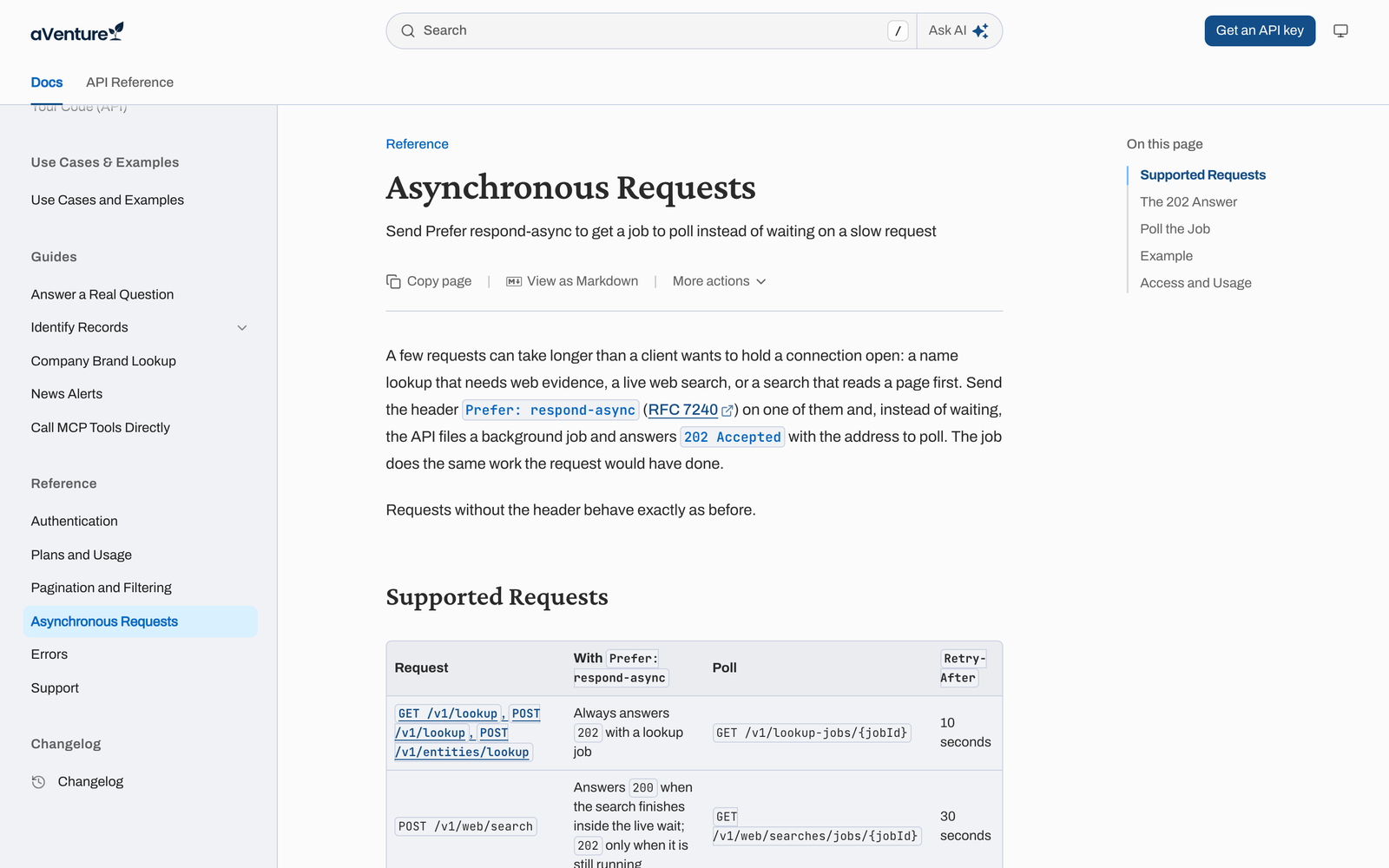Open the Authentication reference page
The image size is (1389, 868).
[75, 521]
